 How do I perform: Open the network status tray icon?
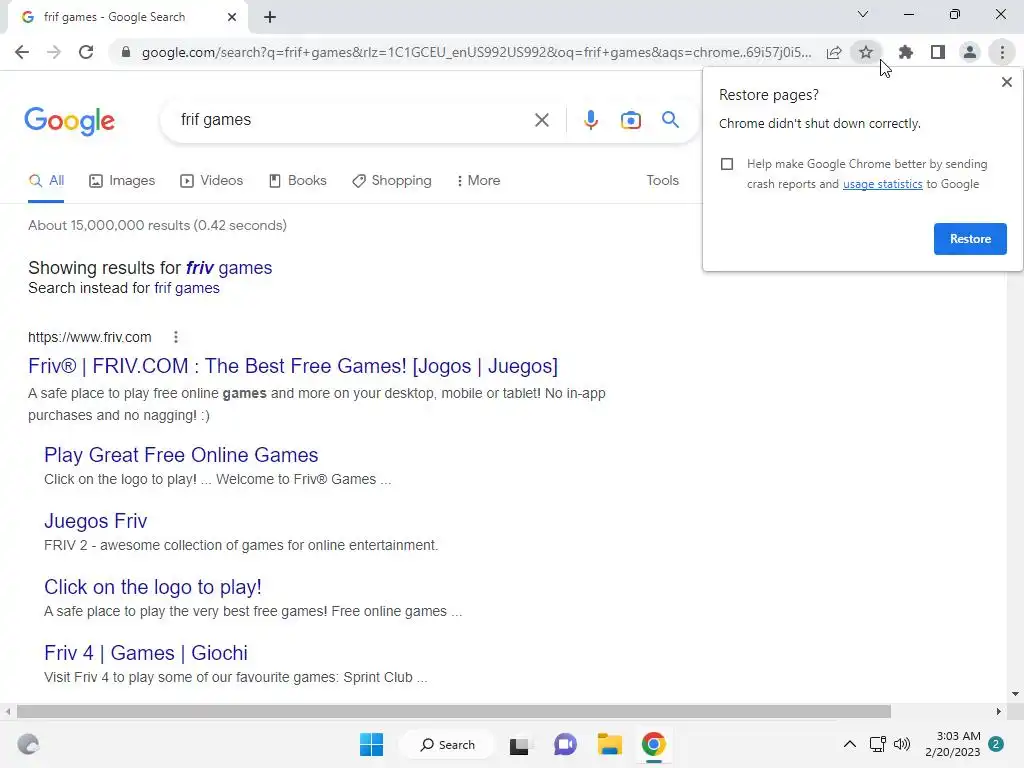(x=878, y=744)
